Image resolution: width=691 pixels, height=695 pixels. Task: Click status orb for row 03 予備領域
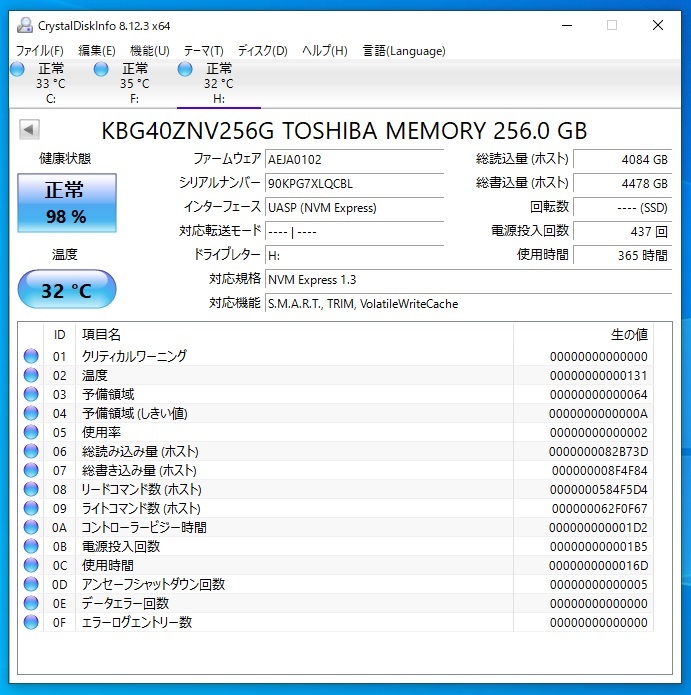31,394
